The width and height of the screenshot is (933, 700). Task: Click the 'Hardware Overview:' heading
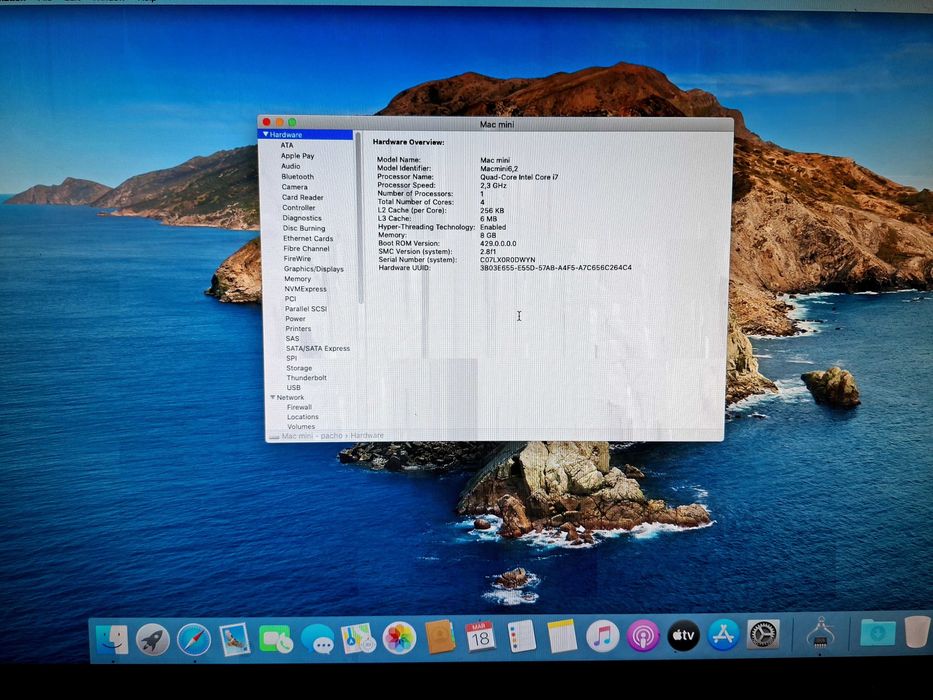408,142
